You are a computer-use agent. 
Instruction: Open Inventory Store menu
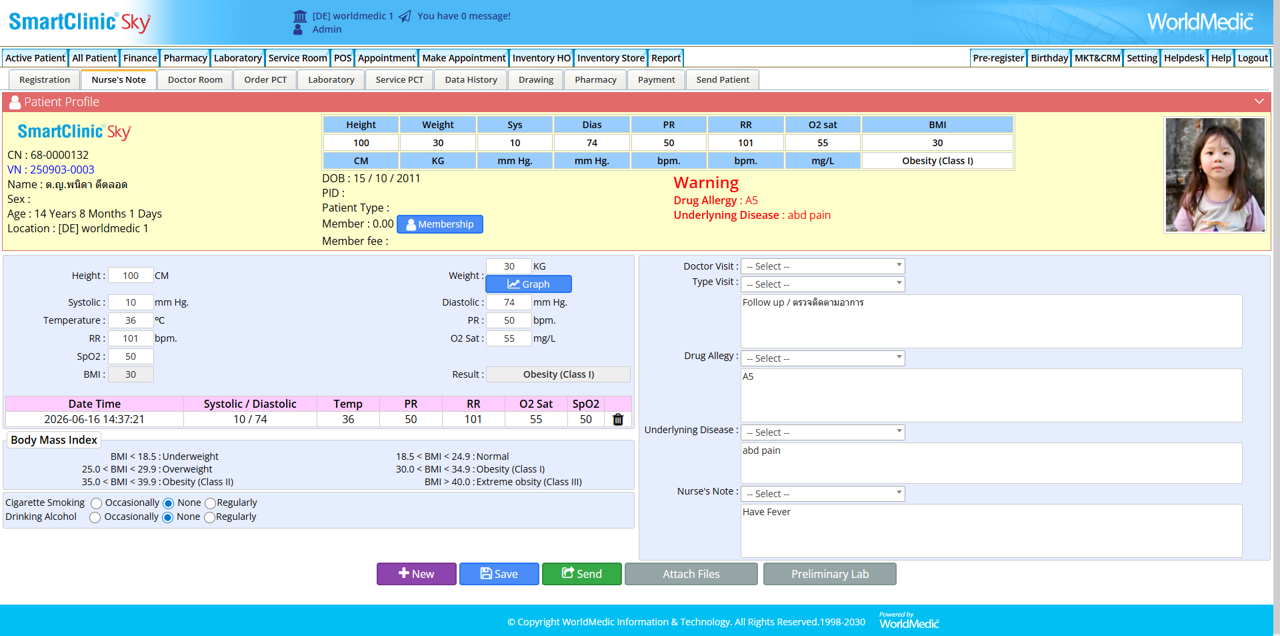611,58
